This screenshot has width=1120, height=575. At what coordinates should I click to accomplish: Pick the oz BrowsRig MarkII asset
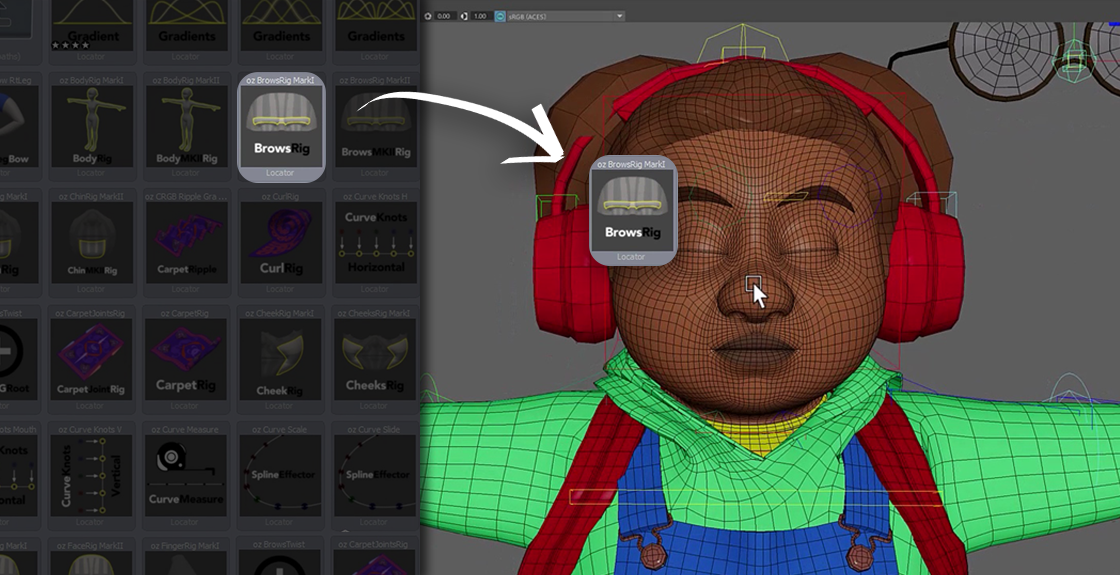coord(375,126)
